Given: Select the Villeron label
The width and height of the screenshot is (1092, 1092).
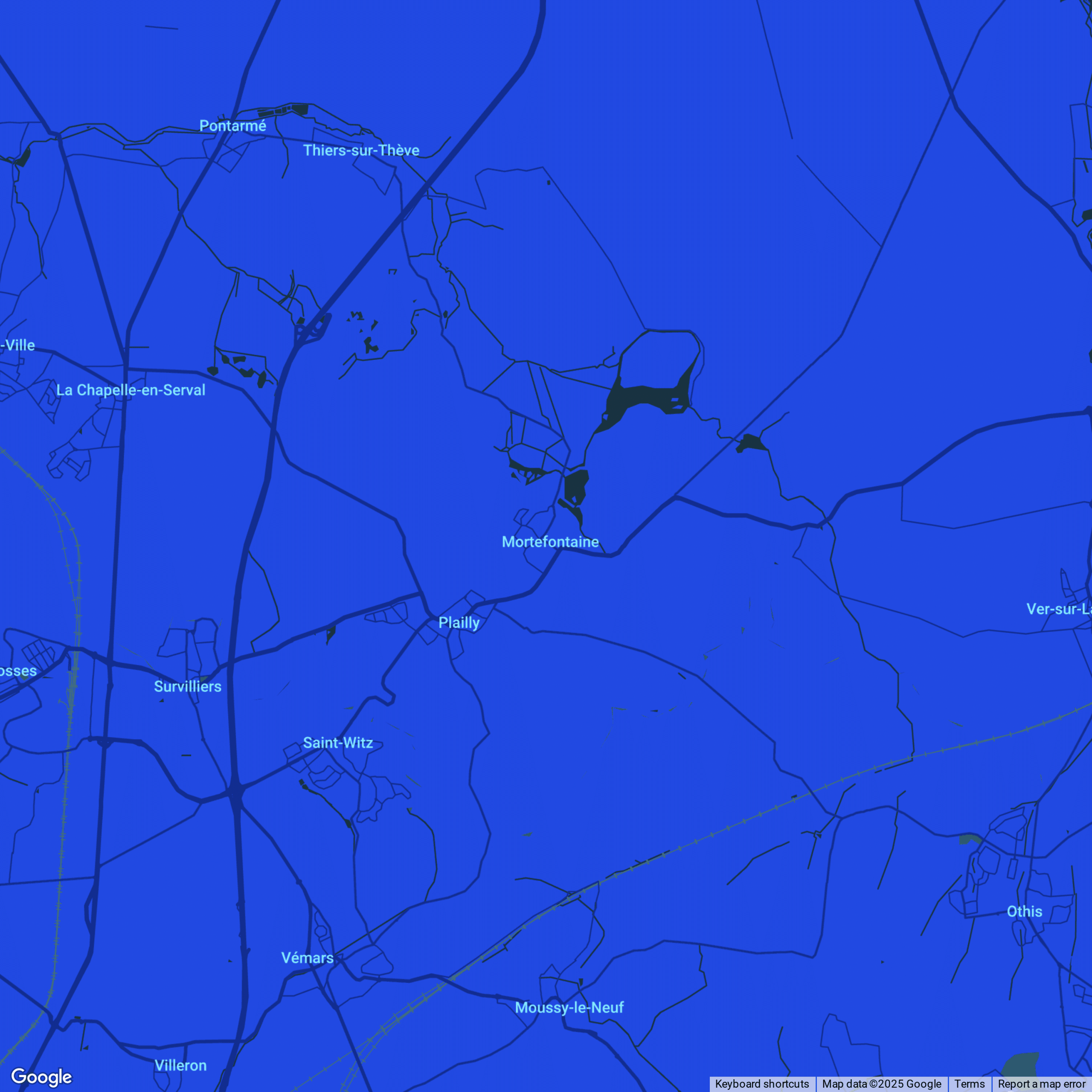Looking at the screenshot, I should coord(180,1066).
